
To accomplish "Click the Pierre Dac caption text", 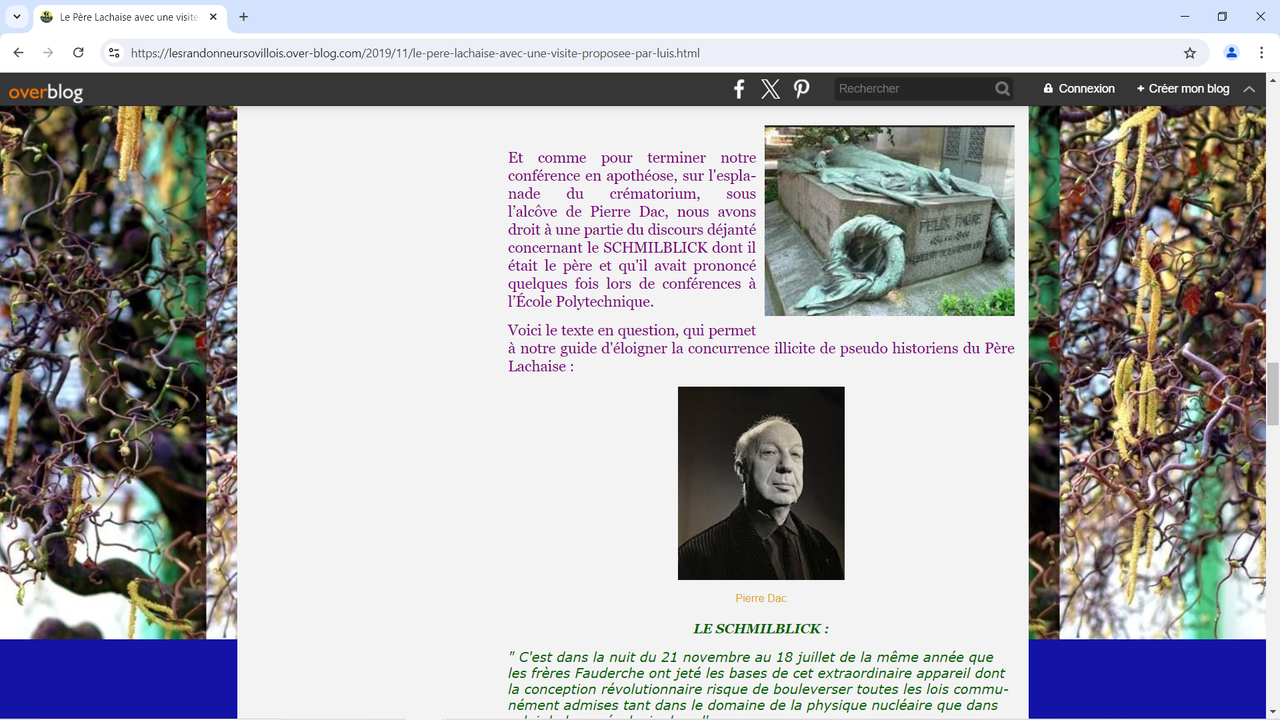I will 761,598.
